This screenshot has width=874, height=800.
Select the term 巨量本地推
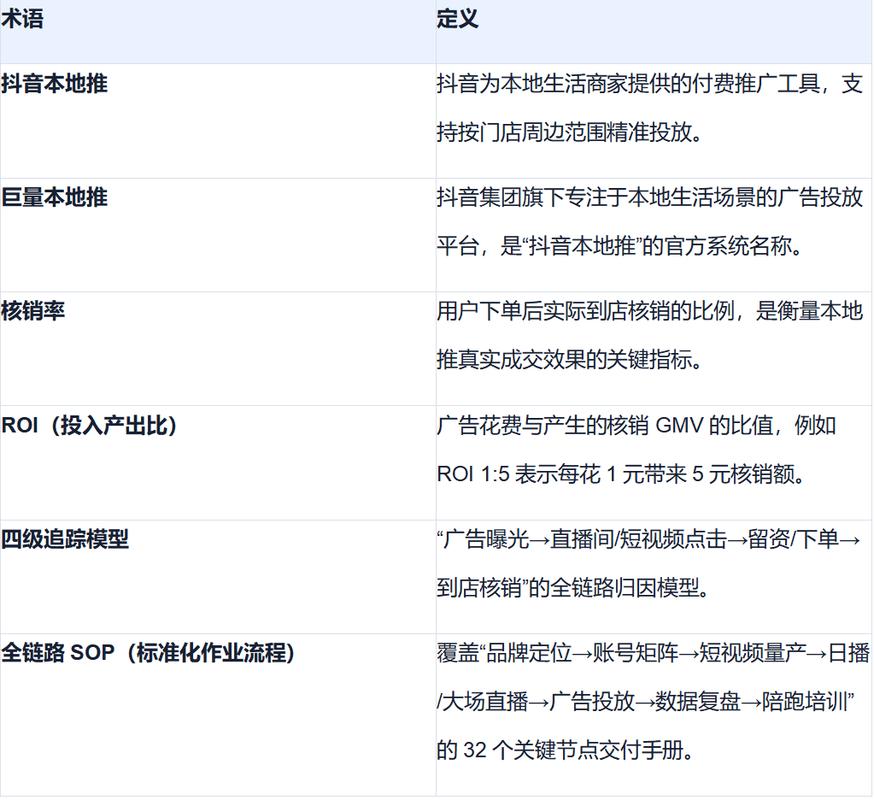55,197
